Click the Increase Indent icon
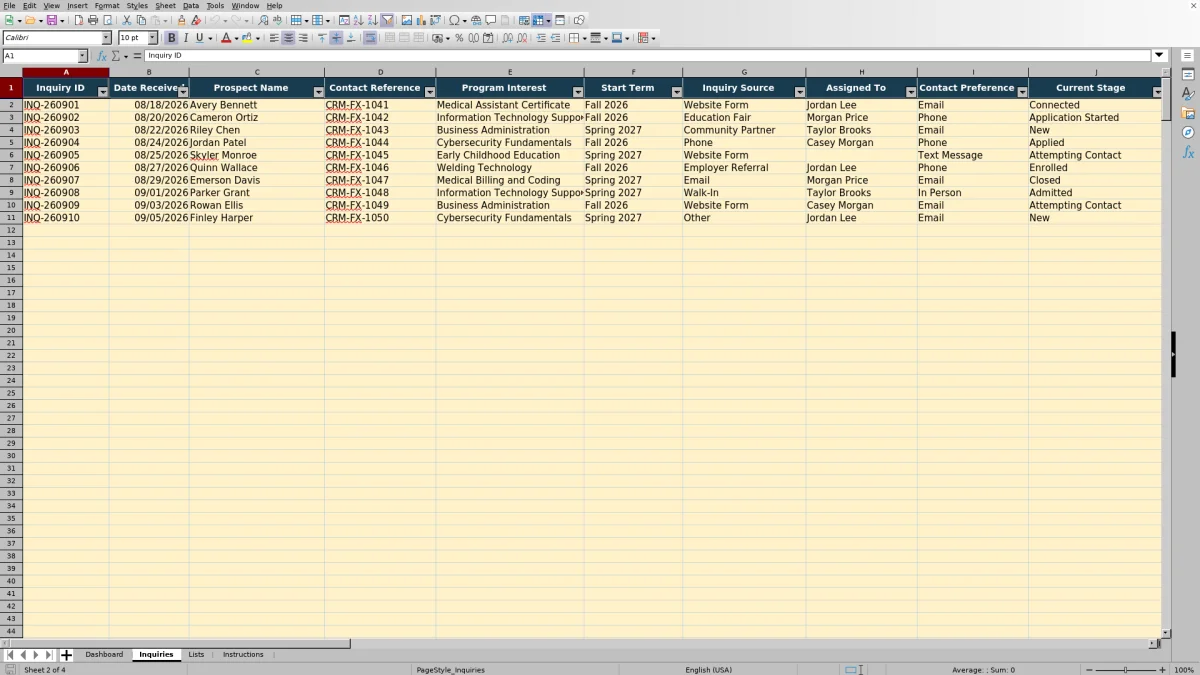Image resolution: width=1200 pixels, height=675 pixels. [x=541, y=38]
